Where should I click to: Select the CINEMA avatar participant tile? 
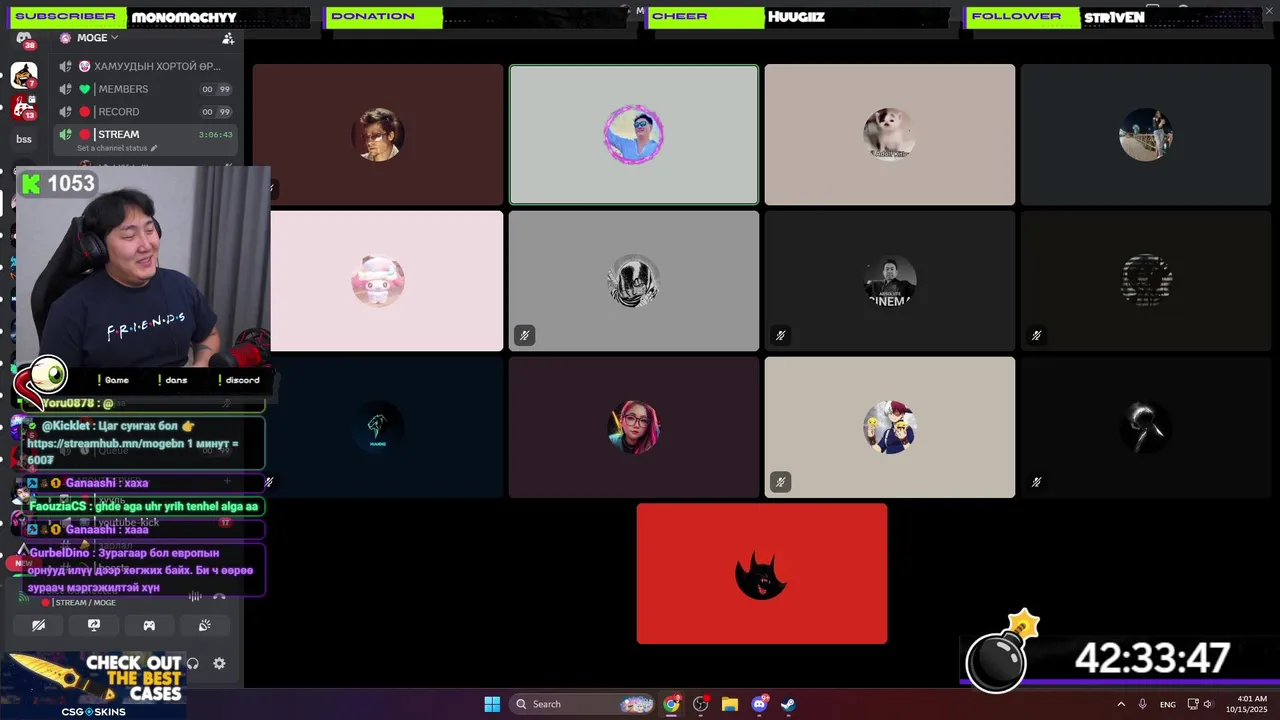(x=890, y=281)
